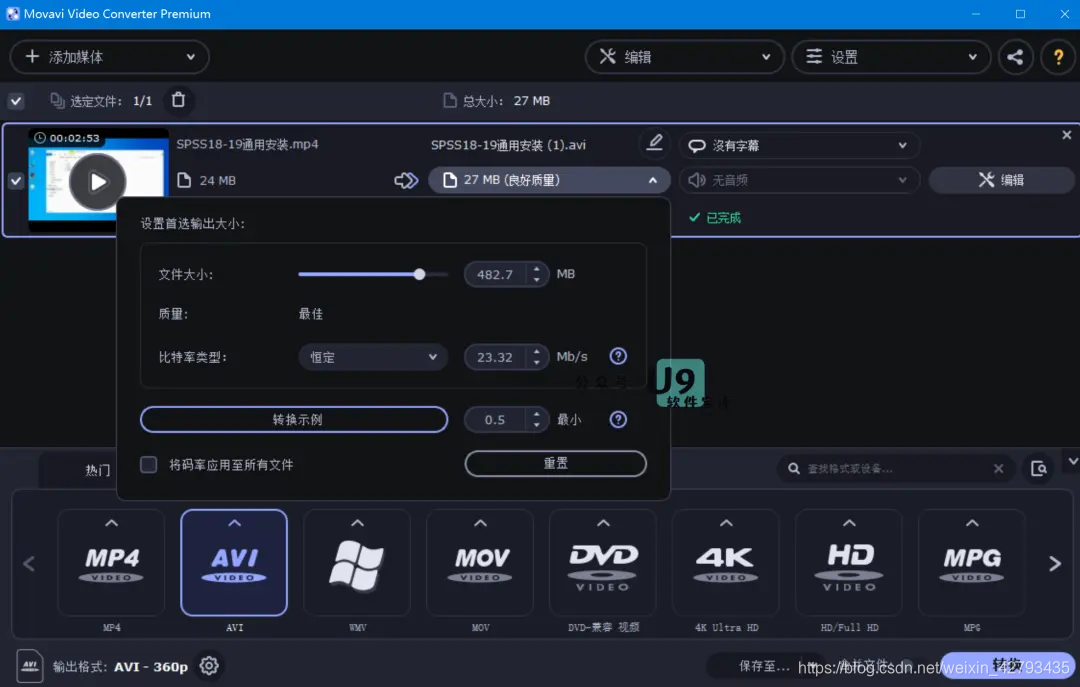
Task: Play the SPSS18-19 video preview
Action: (x=97, y=181)
